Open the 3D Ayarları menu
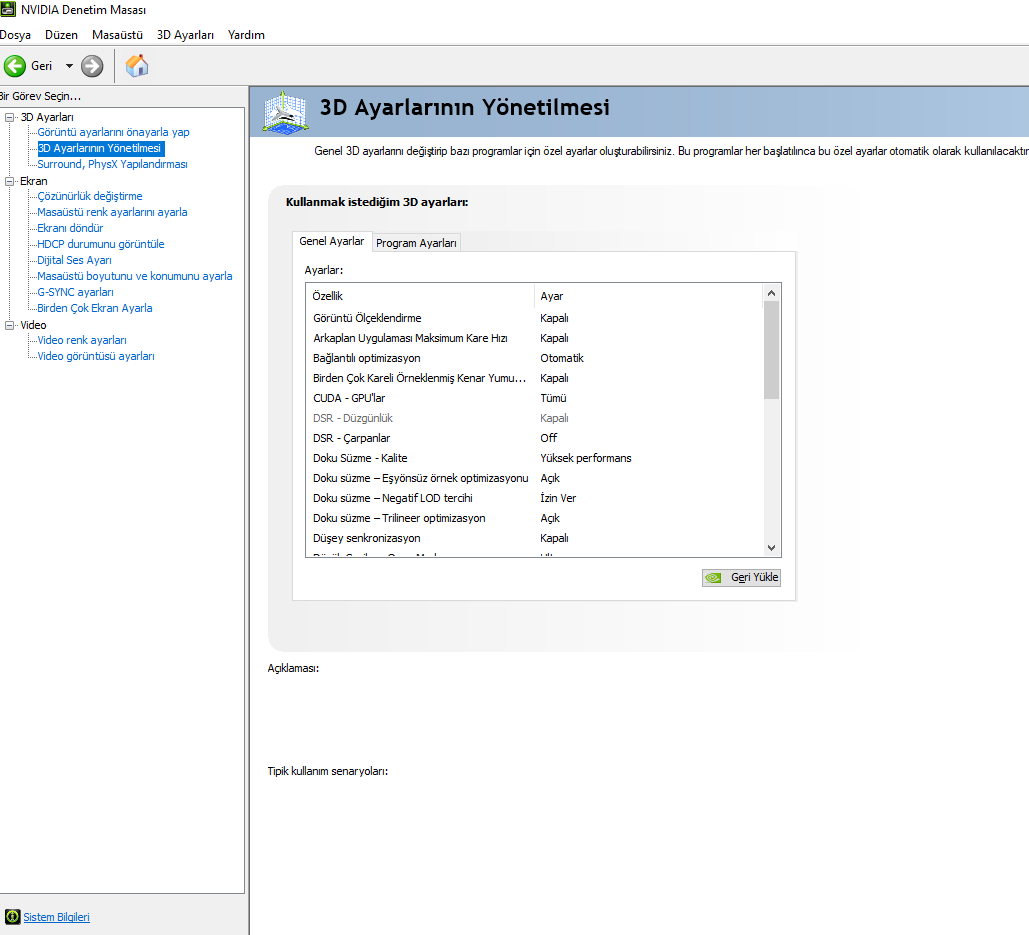The width and height of the screenshot is (1029, 935). pos(185,35)
